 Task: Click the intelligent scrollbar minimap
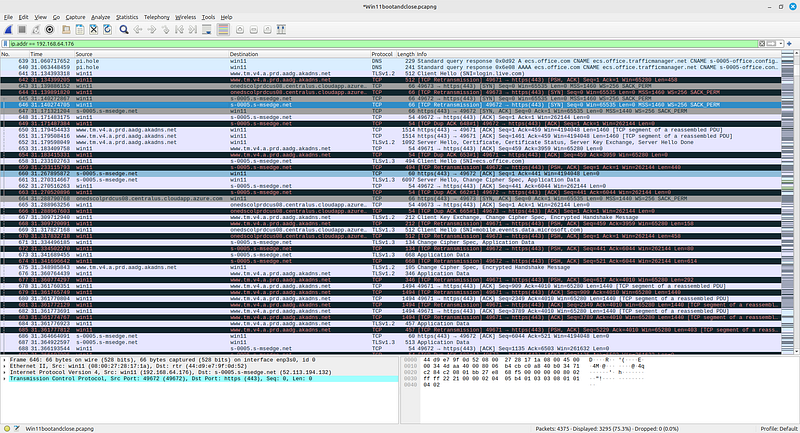click(787, 201)
